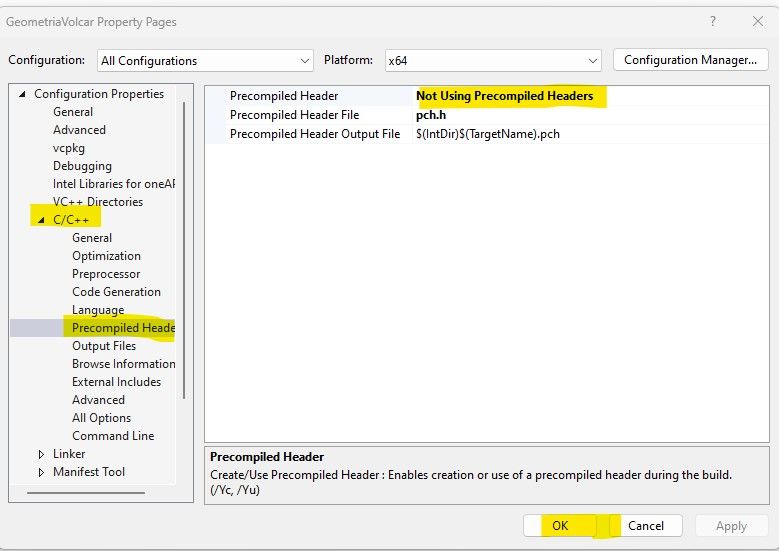The width and height of the screenshot is (779, 551).
Task: Select the Not Using Precompiled Headers value
Action: coord(504,96)
